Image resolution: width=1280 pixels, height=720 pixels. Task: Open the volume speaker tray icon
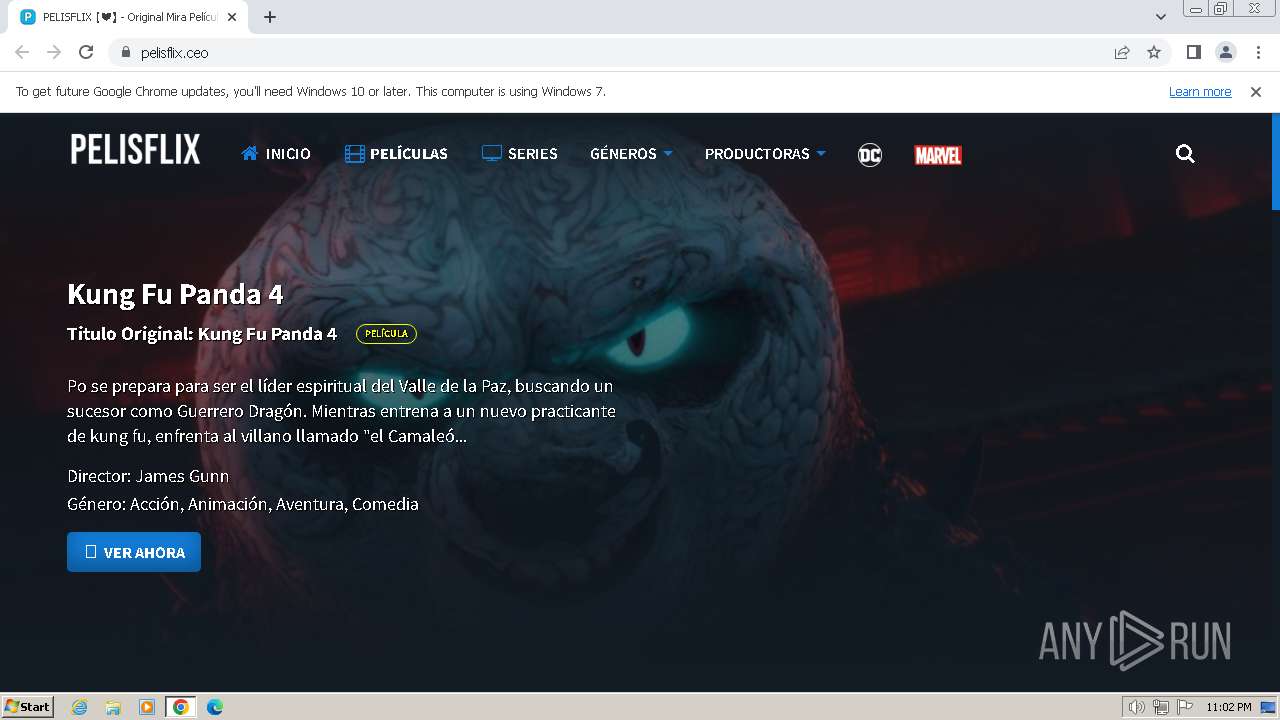(x=1137, y=707)
